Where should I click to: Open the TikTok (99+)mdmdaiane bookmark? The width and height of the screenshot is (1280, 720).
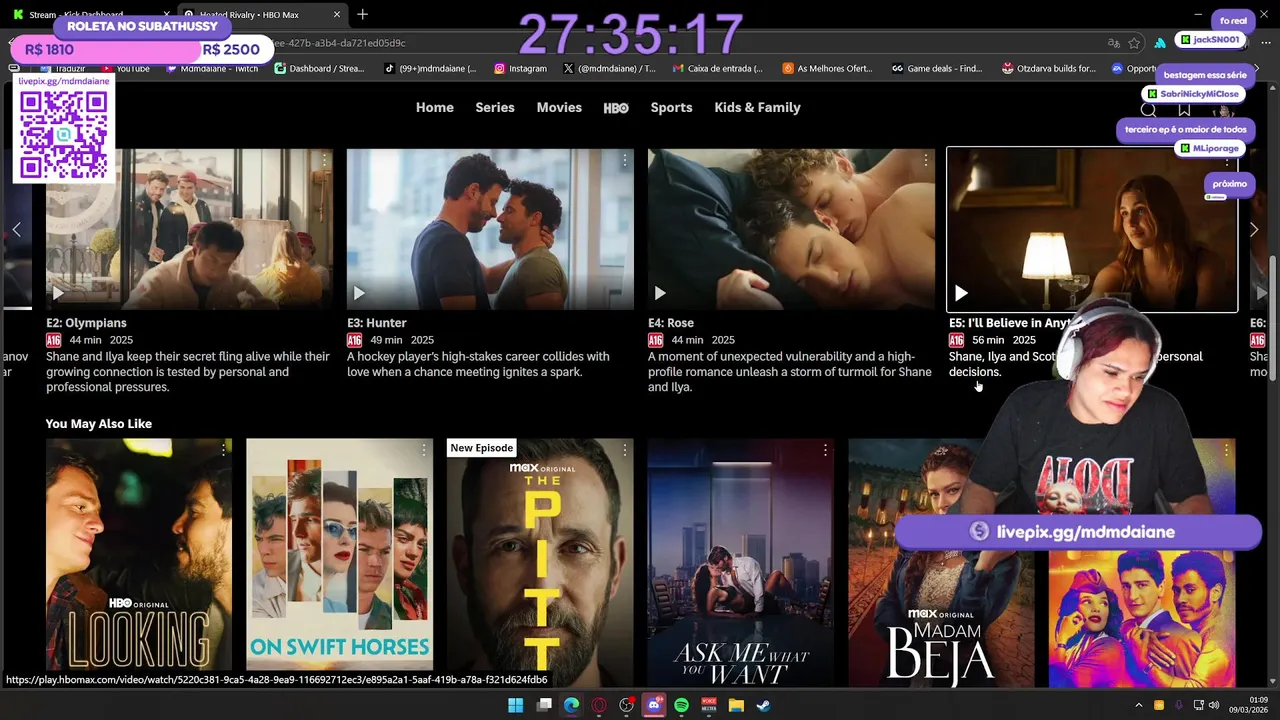point(431,69)
